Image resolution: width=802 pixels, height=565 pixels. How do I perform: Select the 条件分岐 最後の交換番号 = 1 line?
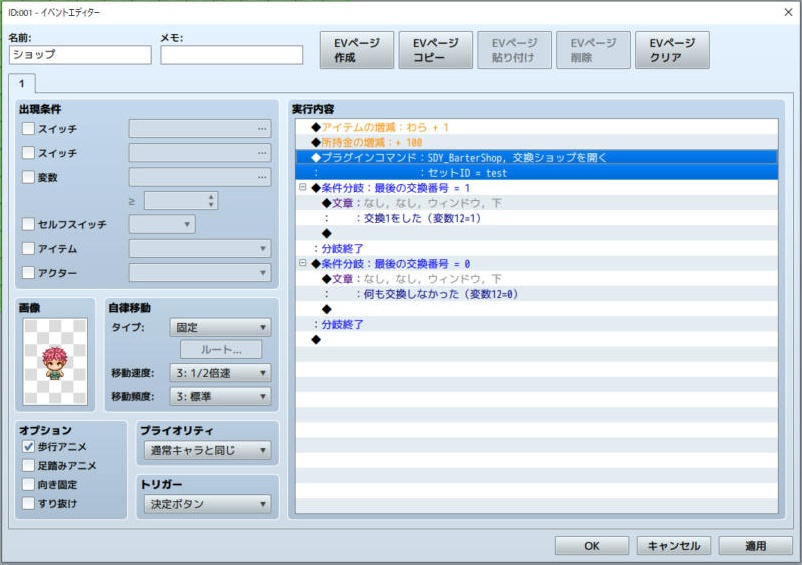pos(537,188)
